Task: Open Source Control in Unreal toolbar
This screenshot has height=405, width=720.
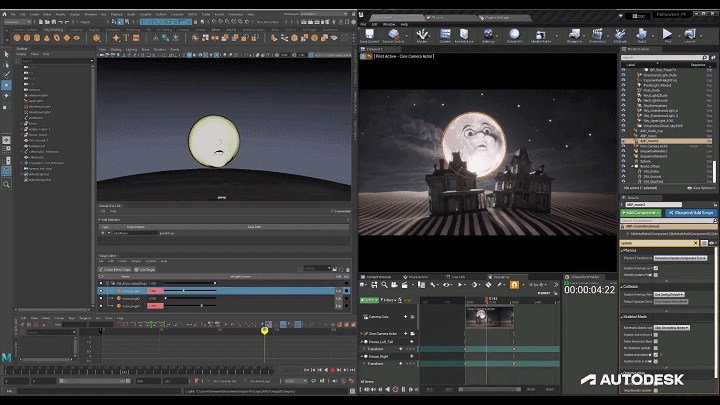Action: click(393, 34)
